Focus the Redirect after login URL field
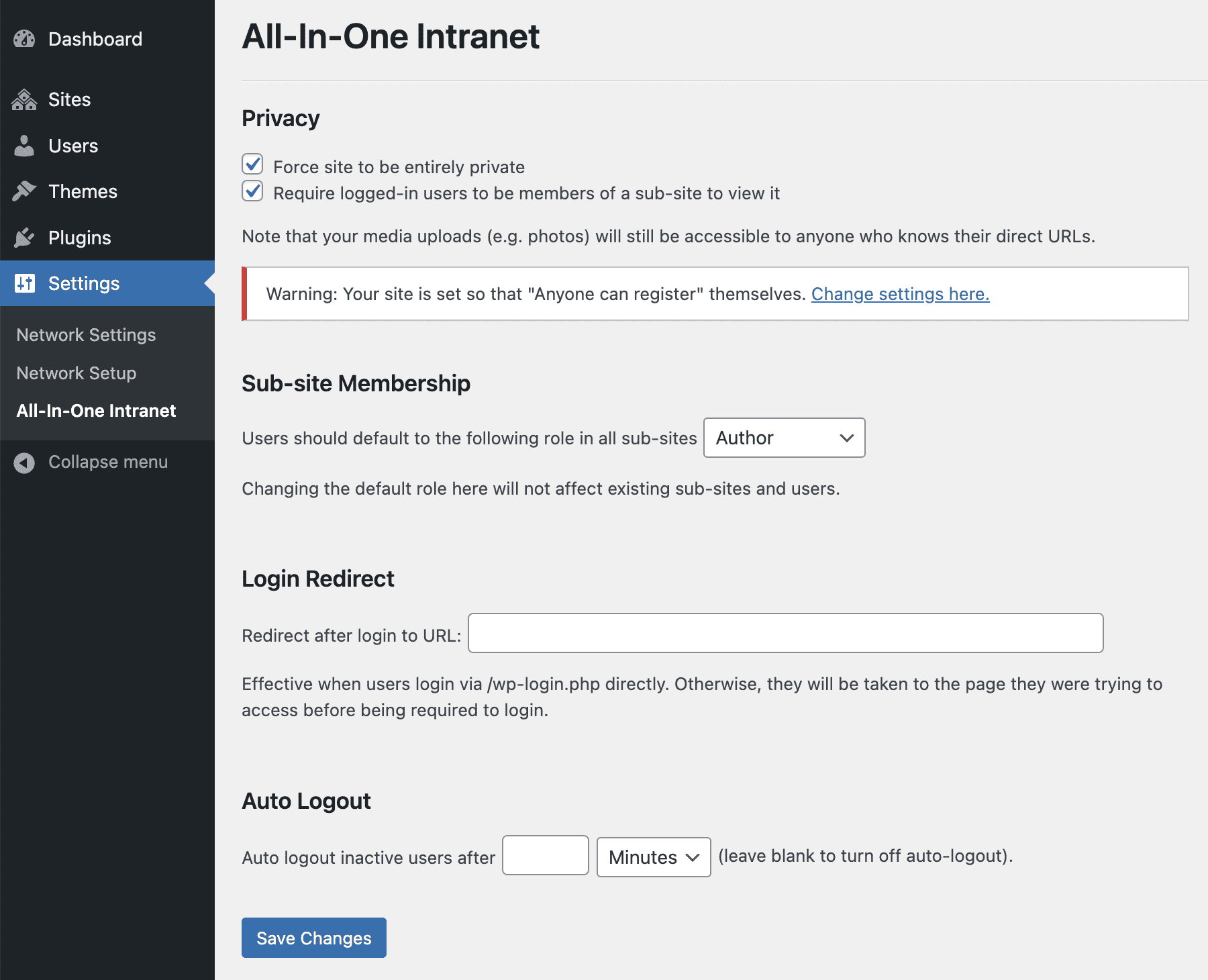 click(785, 633)
